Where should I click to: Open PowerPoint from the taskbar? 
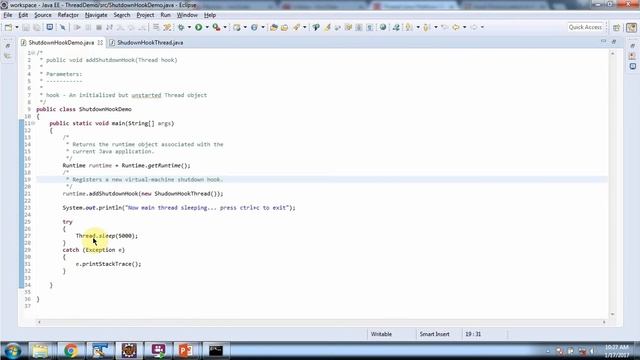pyautogui.click(x=186, y=351)
